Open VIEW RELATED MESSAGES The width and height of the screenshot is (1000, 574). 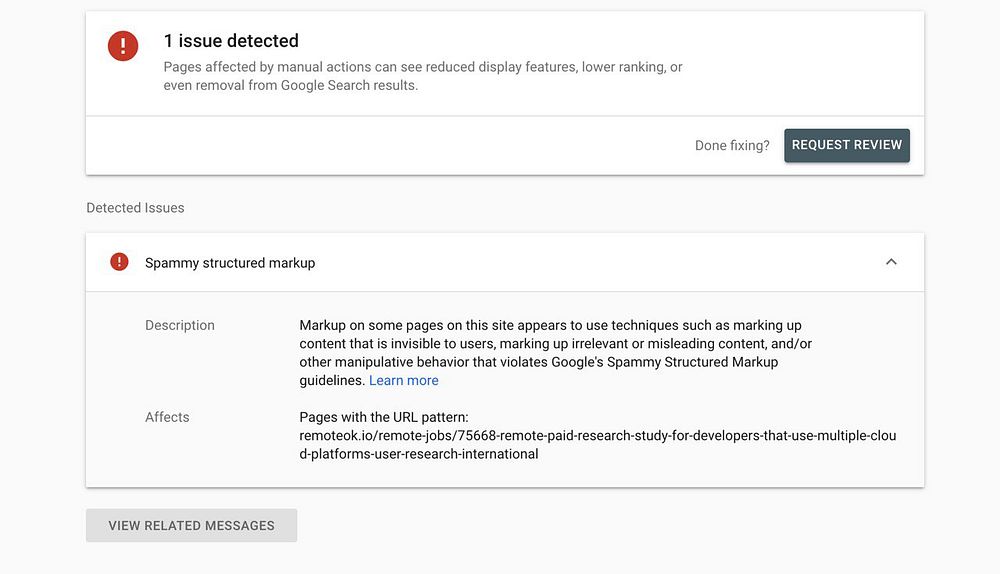[191, 525]
